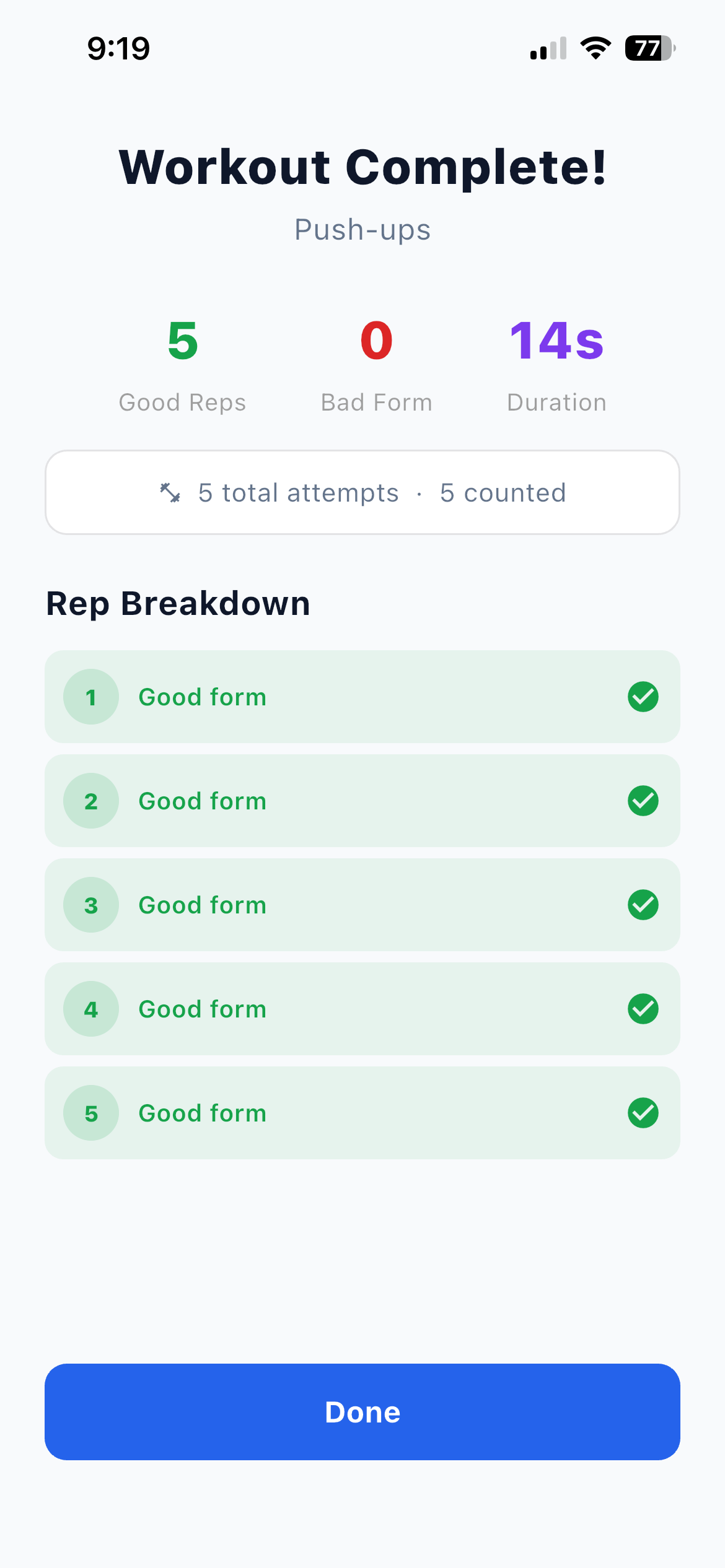Click the green checkmark on rep 1
Screen dimensions: 725x1568
tap(643, 697)
